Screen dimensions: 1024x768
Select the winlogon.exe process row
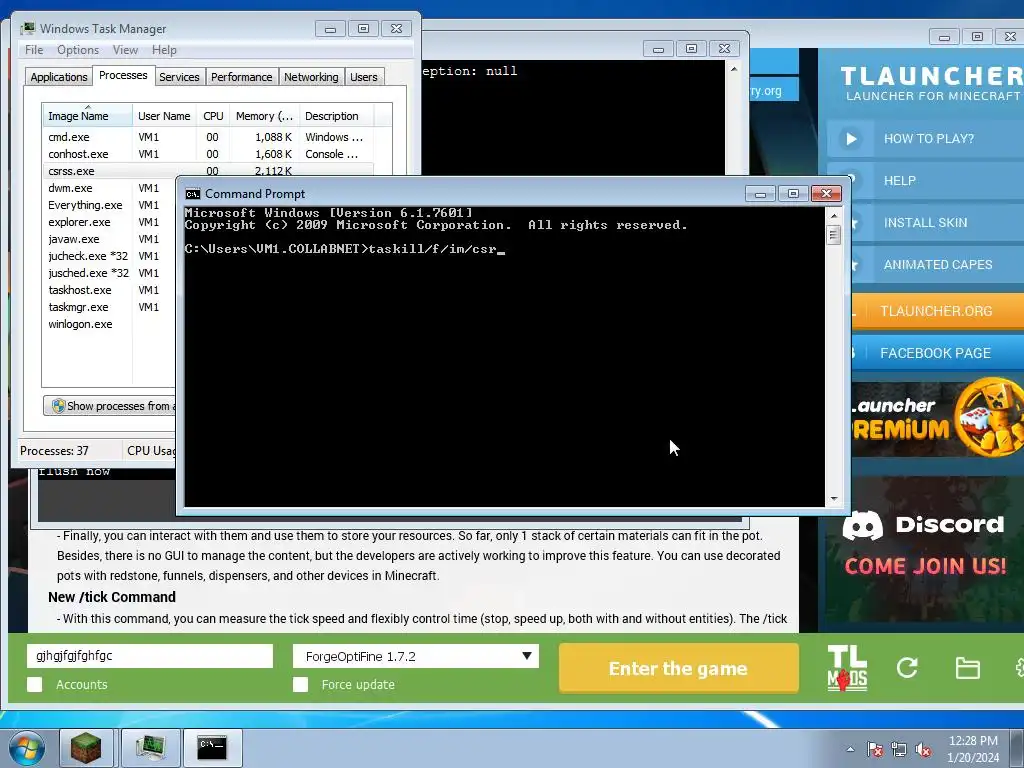point(110,324)
